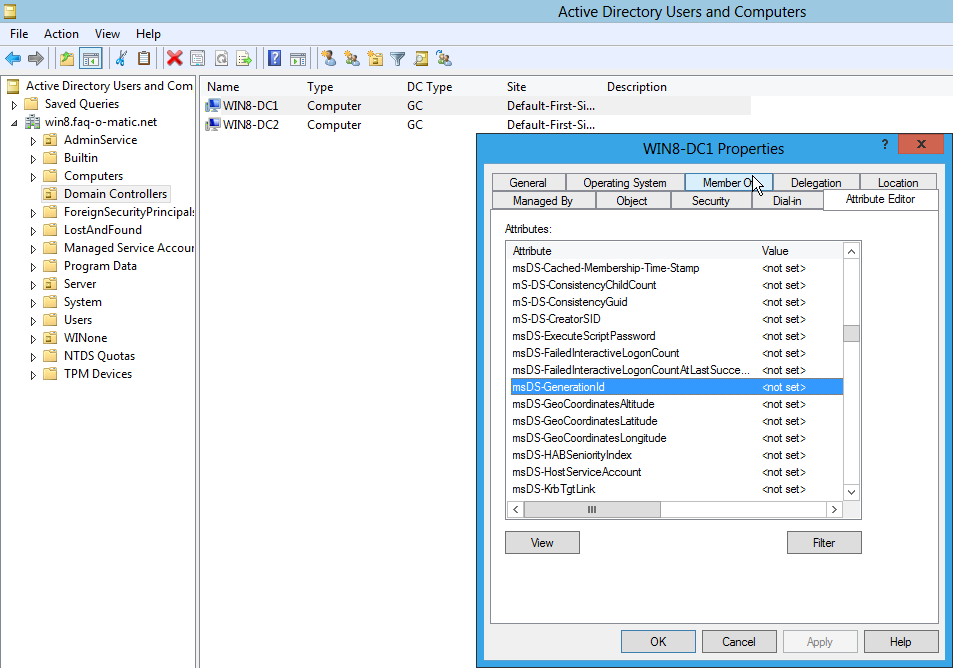Toggle the Show/Hide Action Pane icon
The image size is (953, 668).
[298, 59]
